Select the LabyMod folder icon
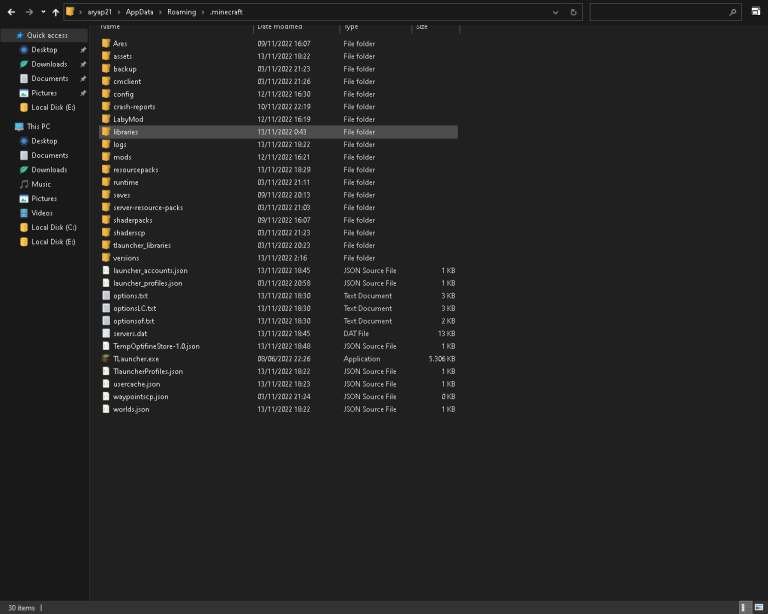 point(106,119)
